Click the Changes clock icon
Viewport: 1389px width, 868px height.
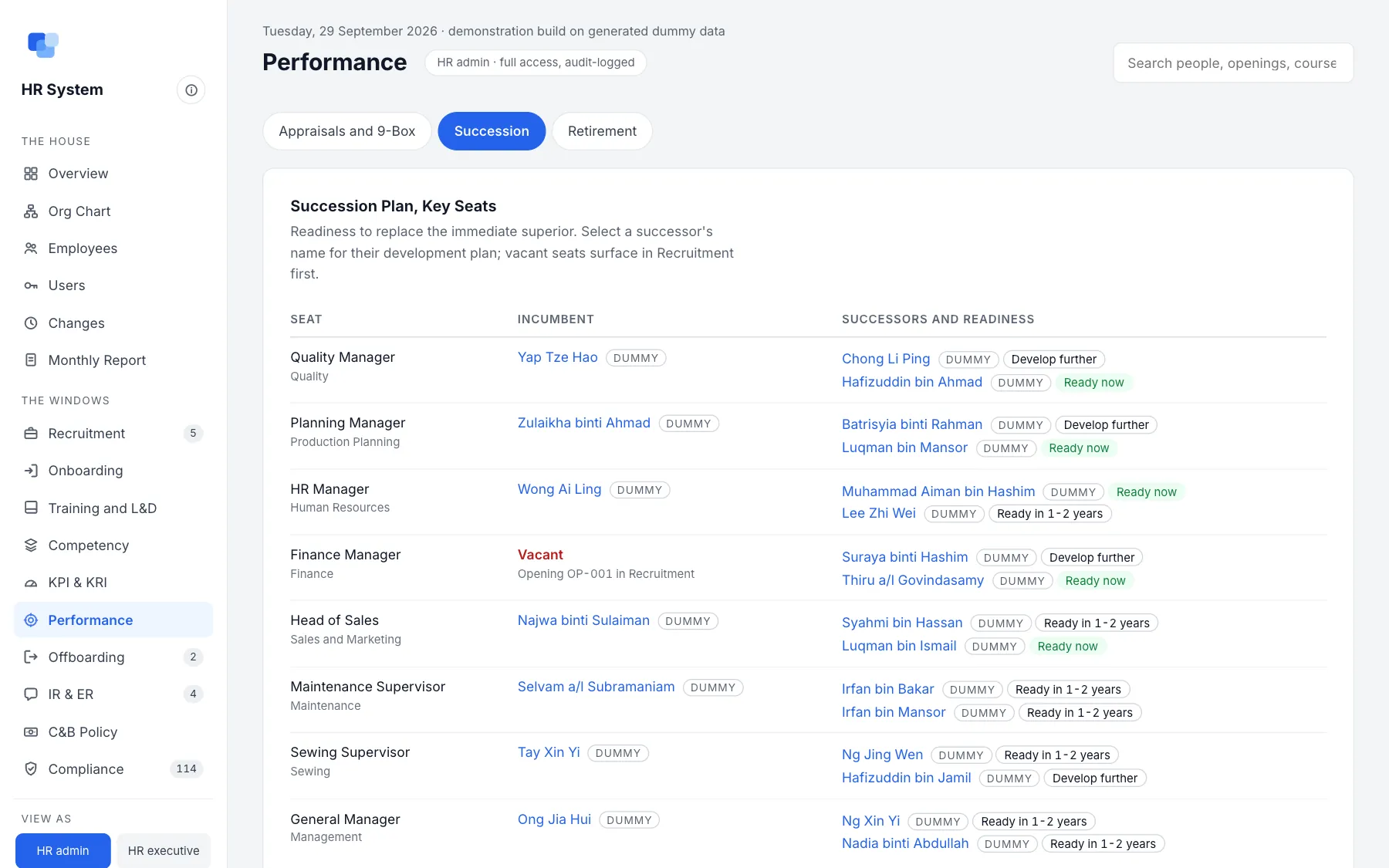(31, 323)
